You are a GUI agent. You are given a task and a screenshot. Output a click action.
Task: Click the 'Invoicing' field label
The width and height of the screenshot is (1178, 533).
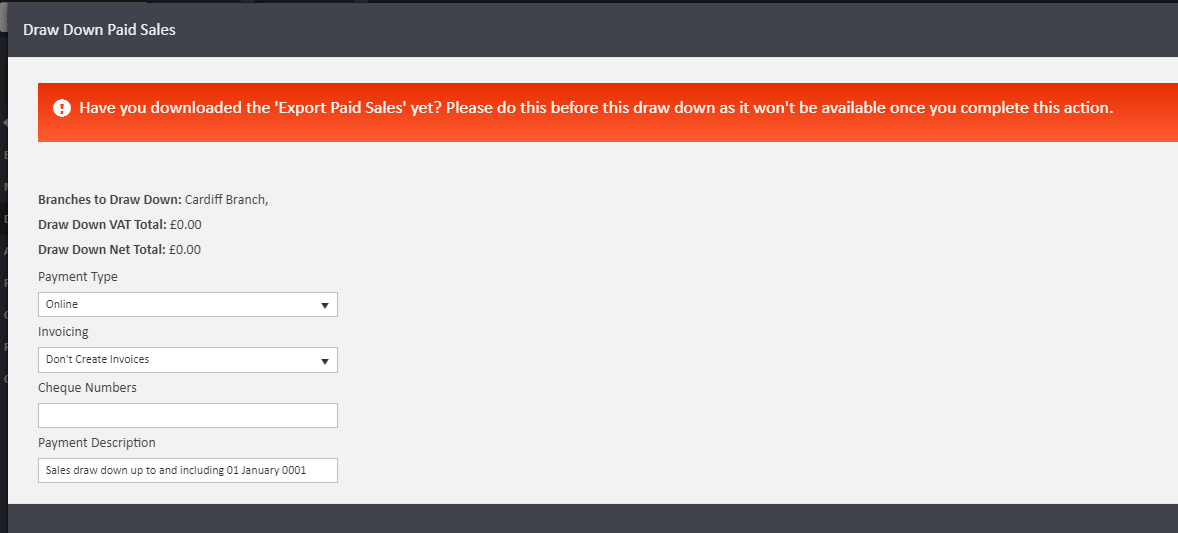point(63,332)
